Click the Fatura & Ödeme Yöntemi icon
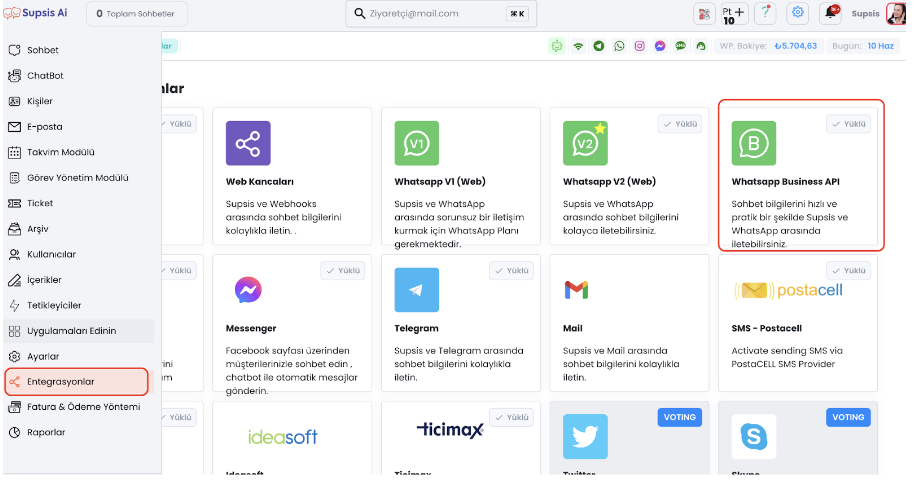 (15, 407)
